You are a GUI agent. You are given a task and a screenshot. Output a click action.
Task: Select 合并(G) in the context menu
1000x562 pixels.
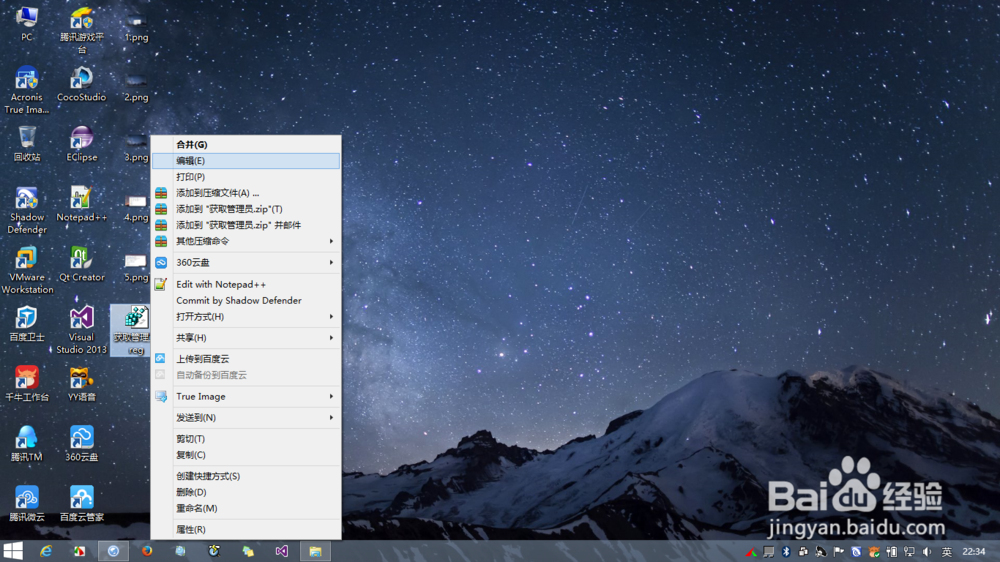(246, 145)
